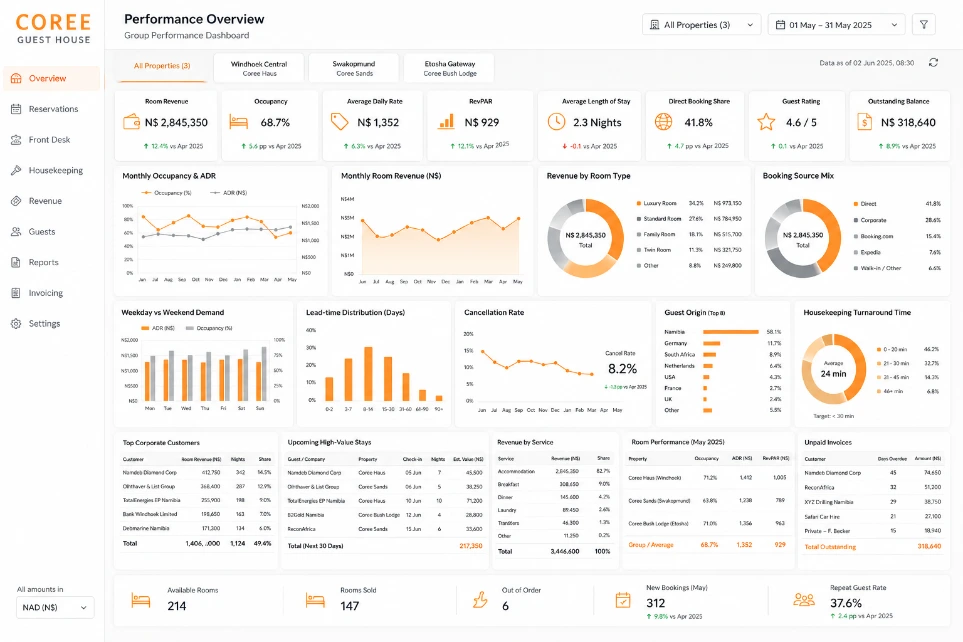Open the 01 May – 31 May 2025 date range dropdown
This screenshot has height=642, width=963.
(x=838, y=25)
